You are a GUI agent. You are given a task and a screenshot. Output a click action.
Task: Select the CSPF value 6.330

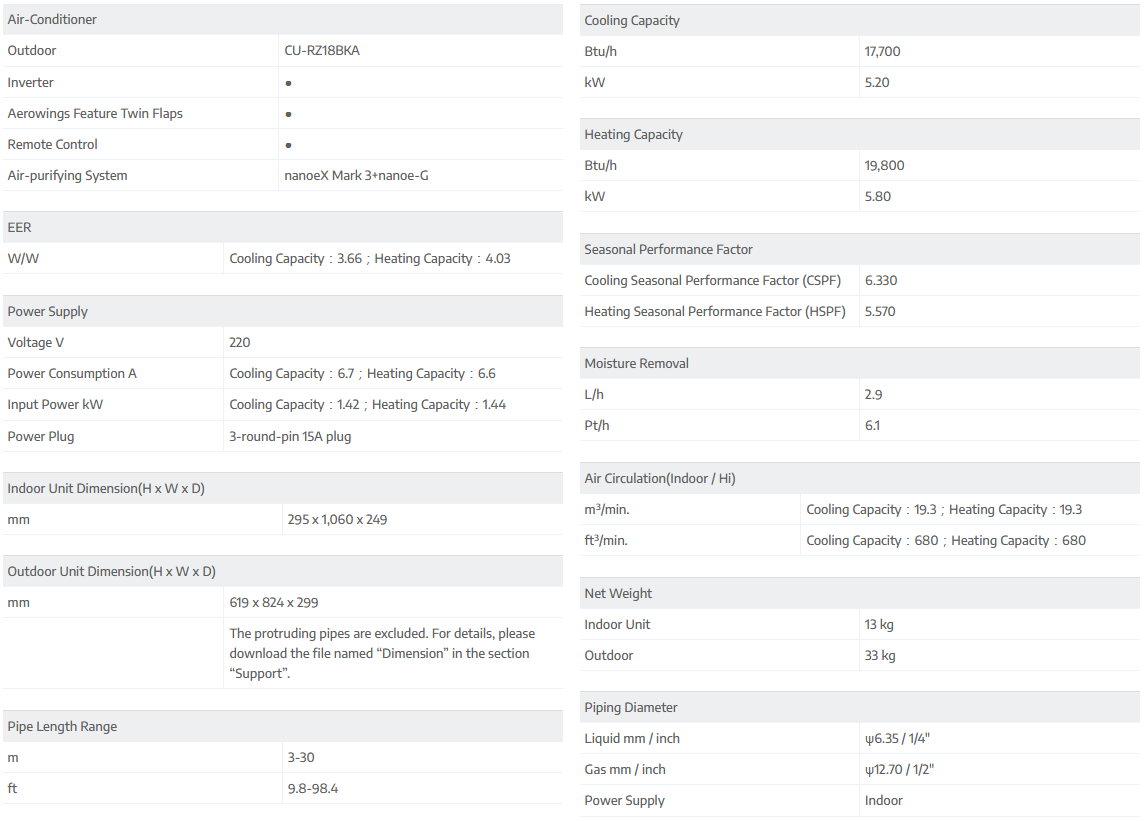(x=881, y=281)
